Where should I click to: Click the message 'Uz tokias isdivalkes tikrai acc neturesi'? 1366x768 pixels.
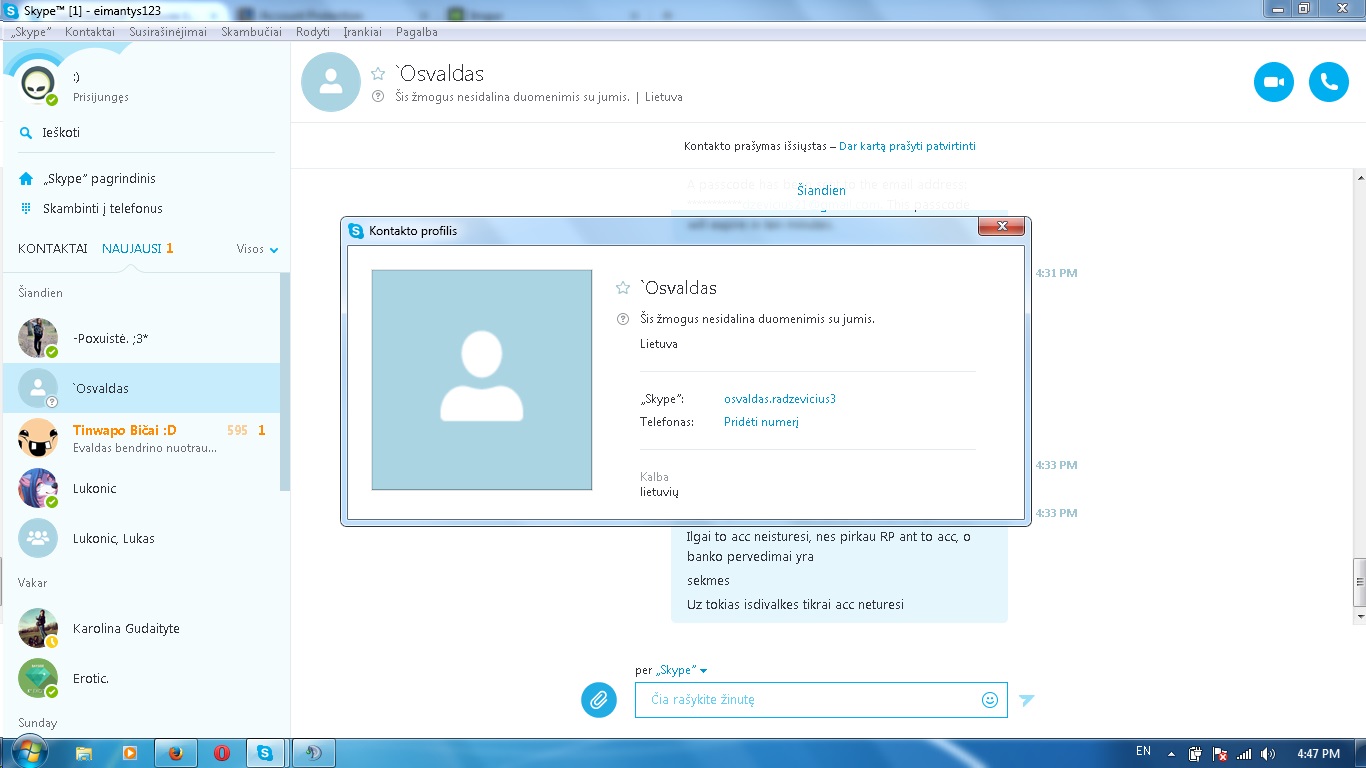(x=795, y=604)
